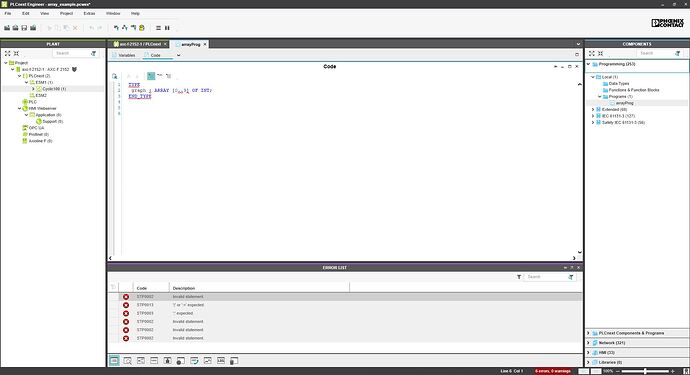
Task: Switch to the Variables sub-tab
Action: (x=124, y=55)
